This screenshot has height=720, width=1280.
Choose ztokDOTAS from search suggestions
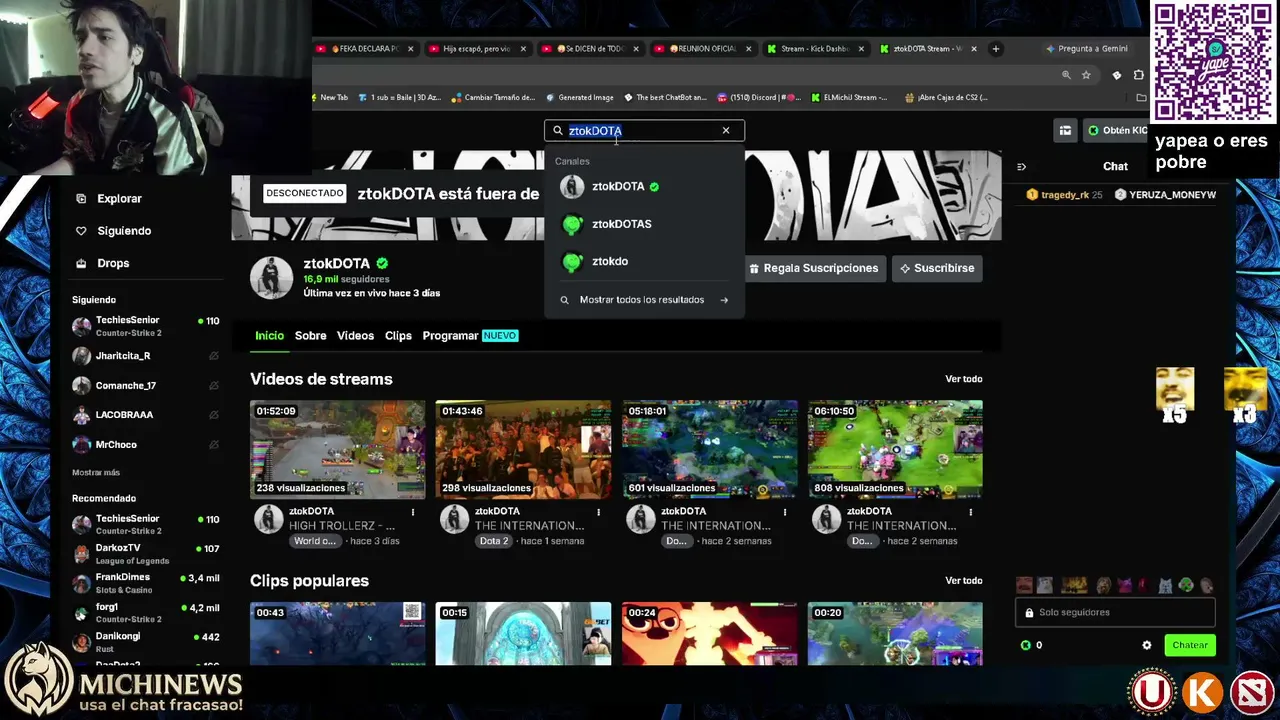(x=644, y=224)
